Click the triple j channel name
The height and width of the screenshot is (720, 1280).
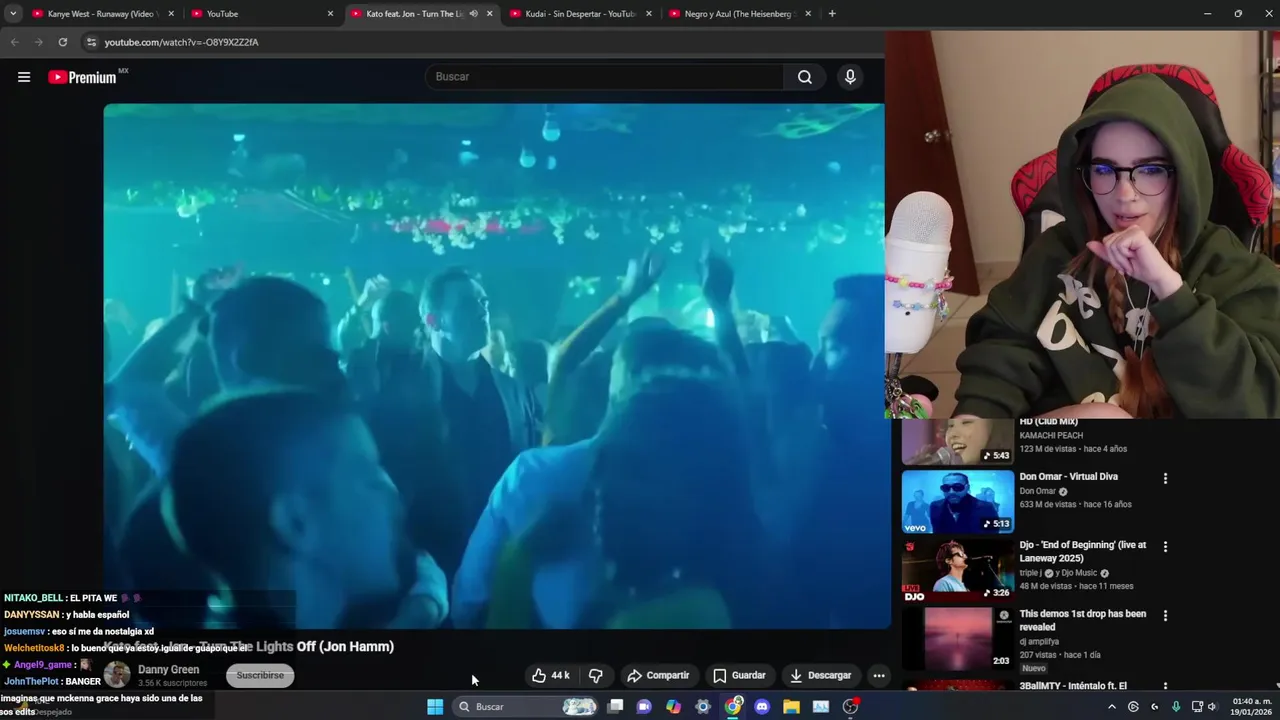[x=1031, y=573]
